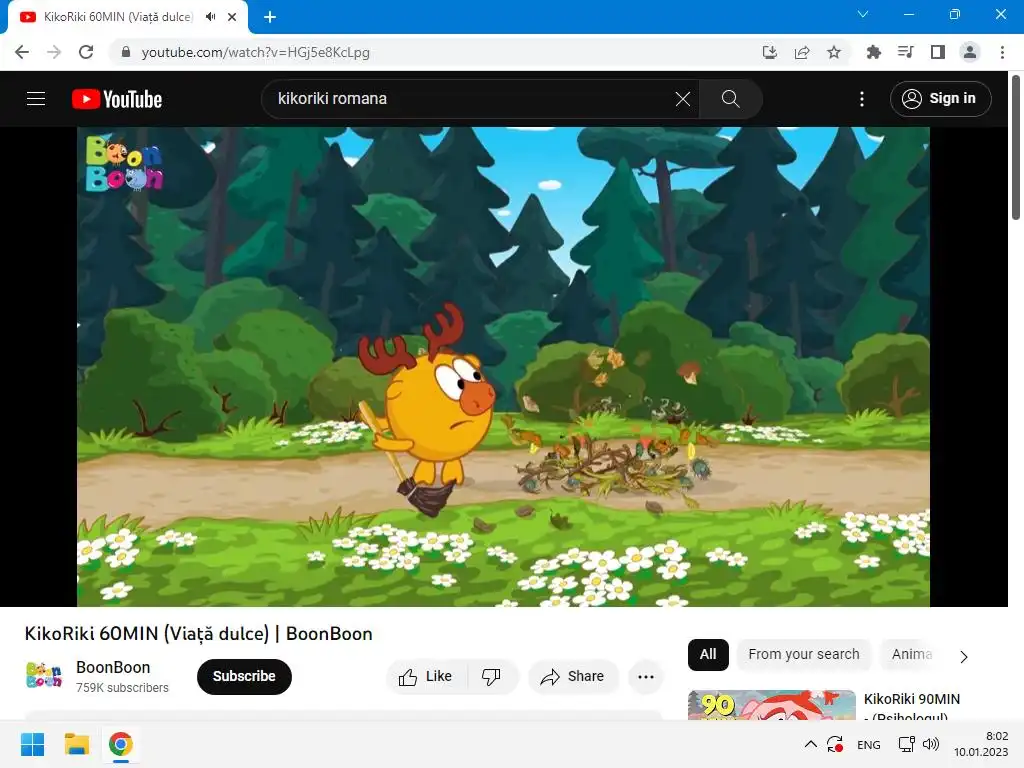Open File Explorer from taskbar
1024x768 pixels.
pos(76,744)
